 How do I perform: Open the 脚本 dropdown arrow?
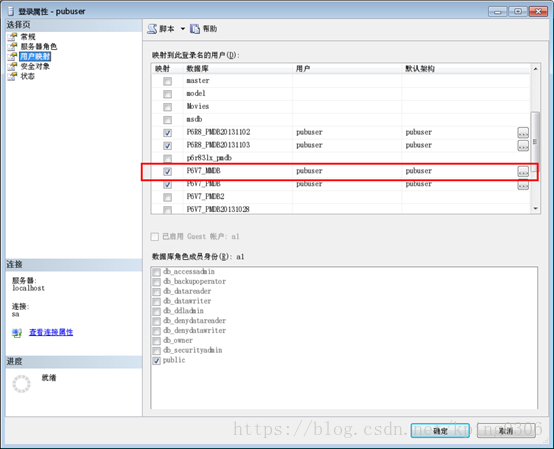pyautogui.click(x=183, y=29)
